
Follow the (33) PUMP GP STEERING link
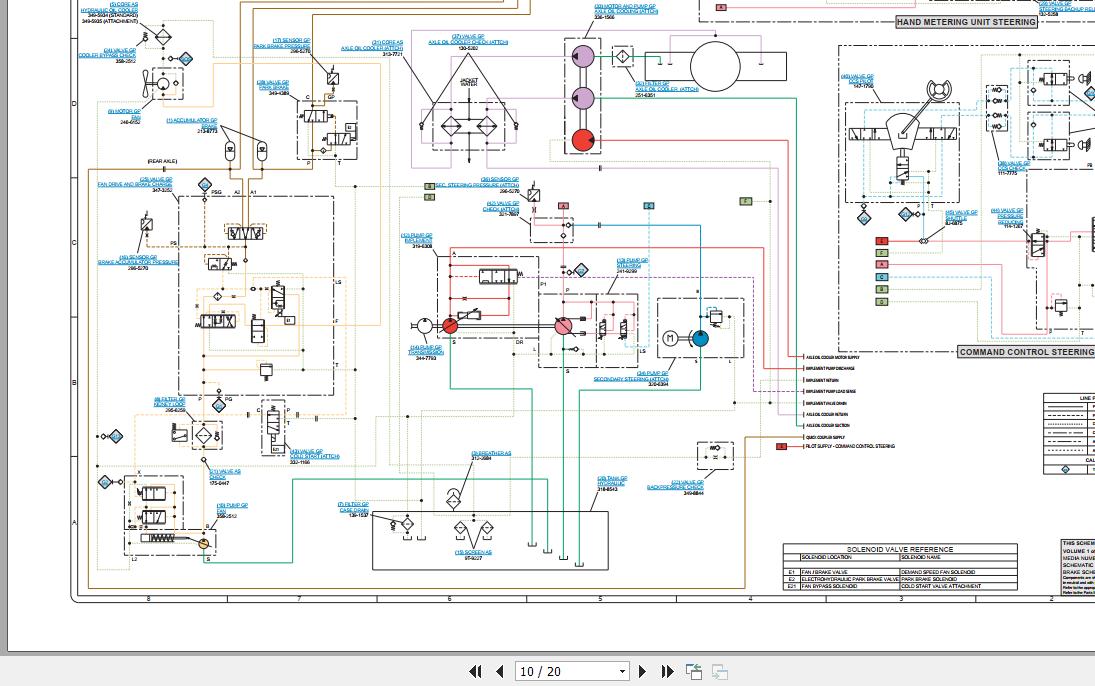pos(633,260)
